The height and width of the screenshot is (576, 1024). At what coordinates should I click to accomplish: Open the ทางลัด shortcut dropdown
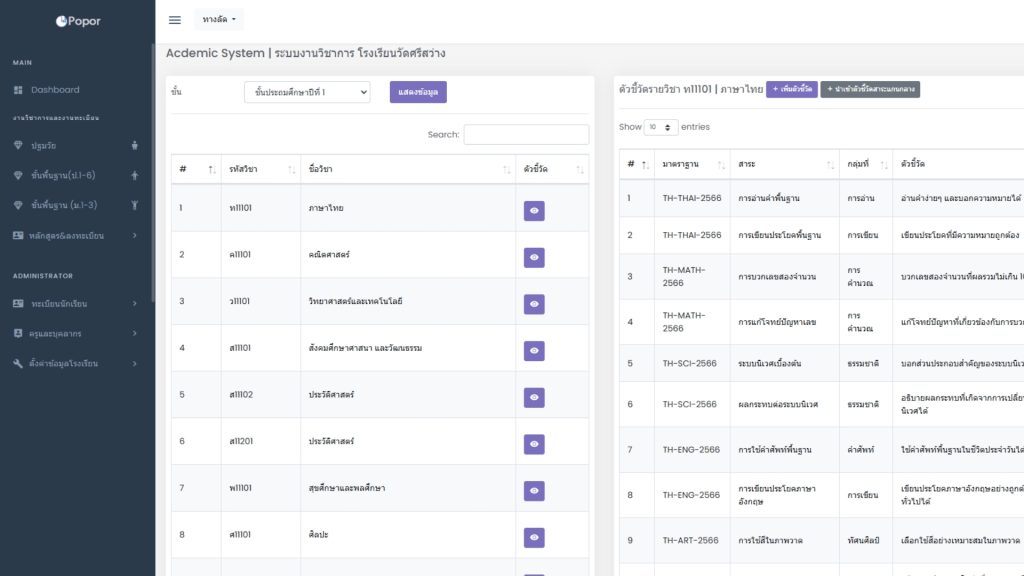pos(219,20)
